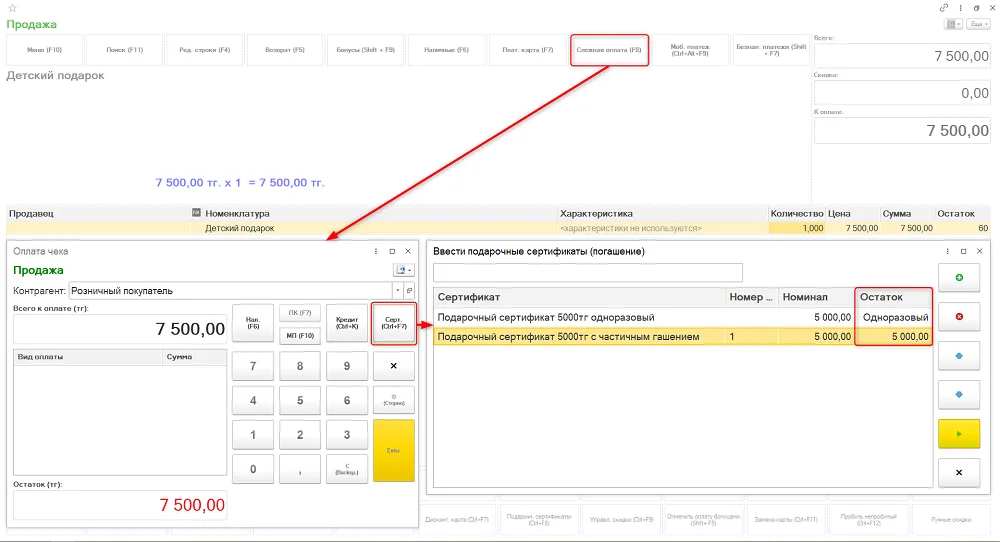
Task: Select row Подарочный сертификат 5000тг с частичным гашением
Action: (x=682, y=336)
